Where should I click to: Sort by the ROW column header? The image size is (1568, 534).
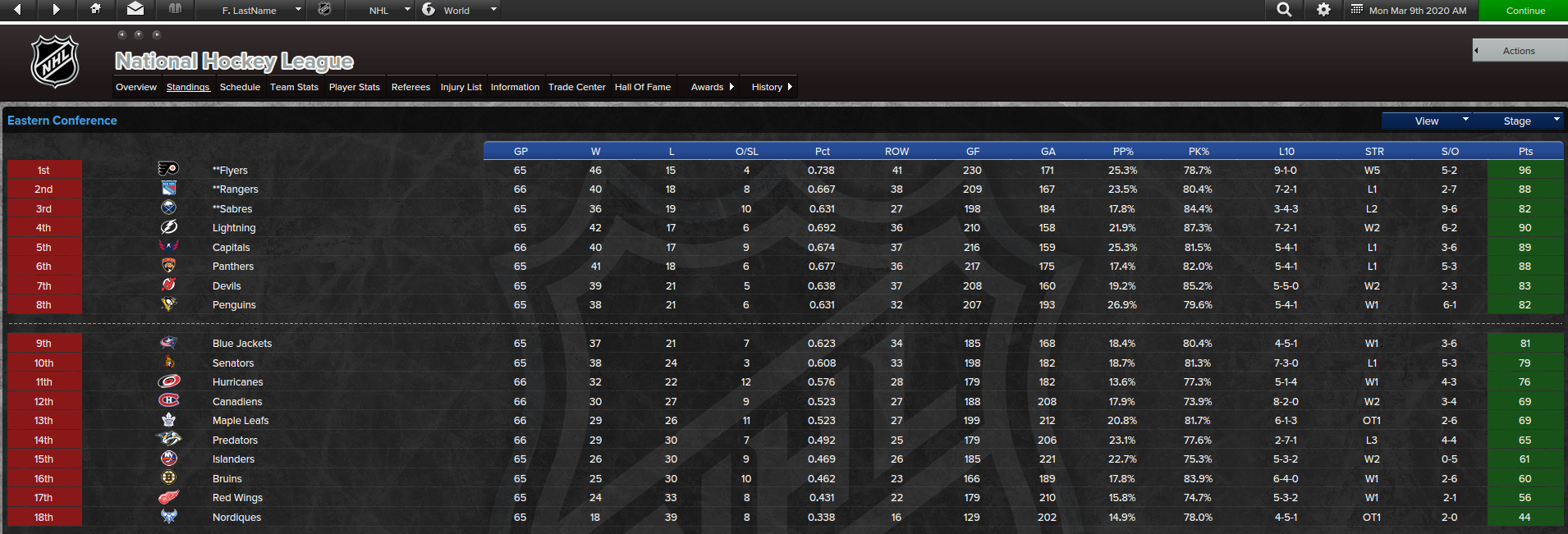[896, 151]
